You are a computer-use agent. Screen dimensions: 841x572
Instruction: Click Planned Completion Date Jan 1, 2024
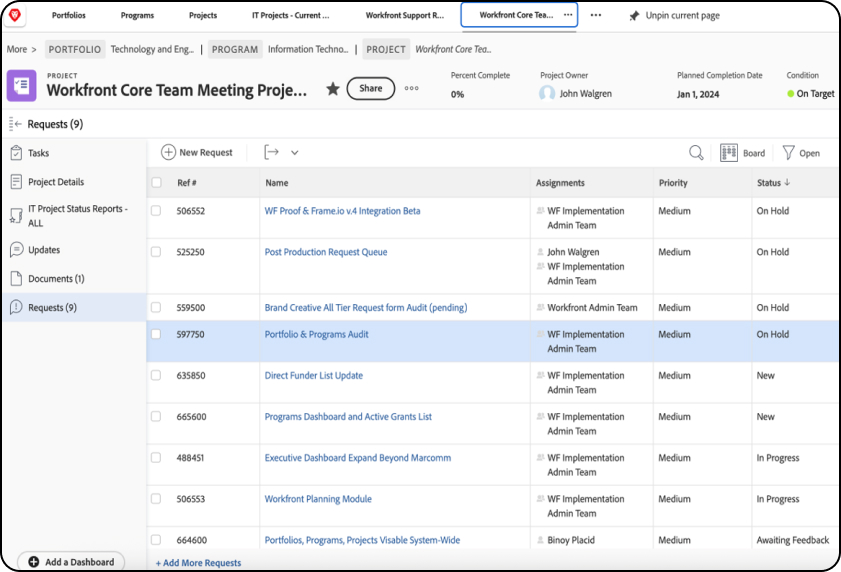(x=698, y=94)
